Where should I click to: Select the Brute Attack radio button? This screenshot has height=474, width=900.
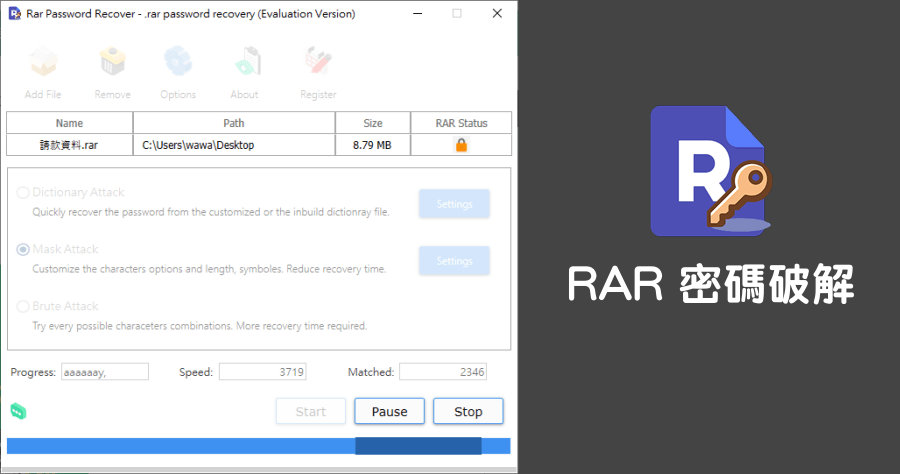pyautogui.click(x=23, y=306)
